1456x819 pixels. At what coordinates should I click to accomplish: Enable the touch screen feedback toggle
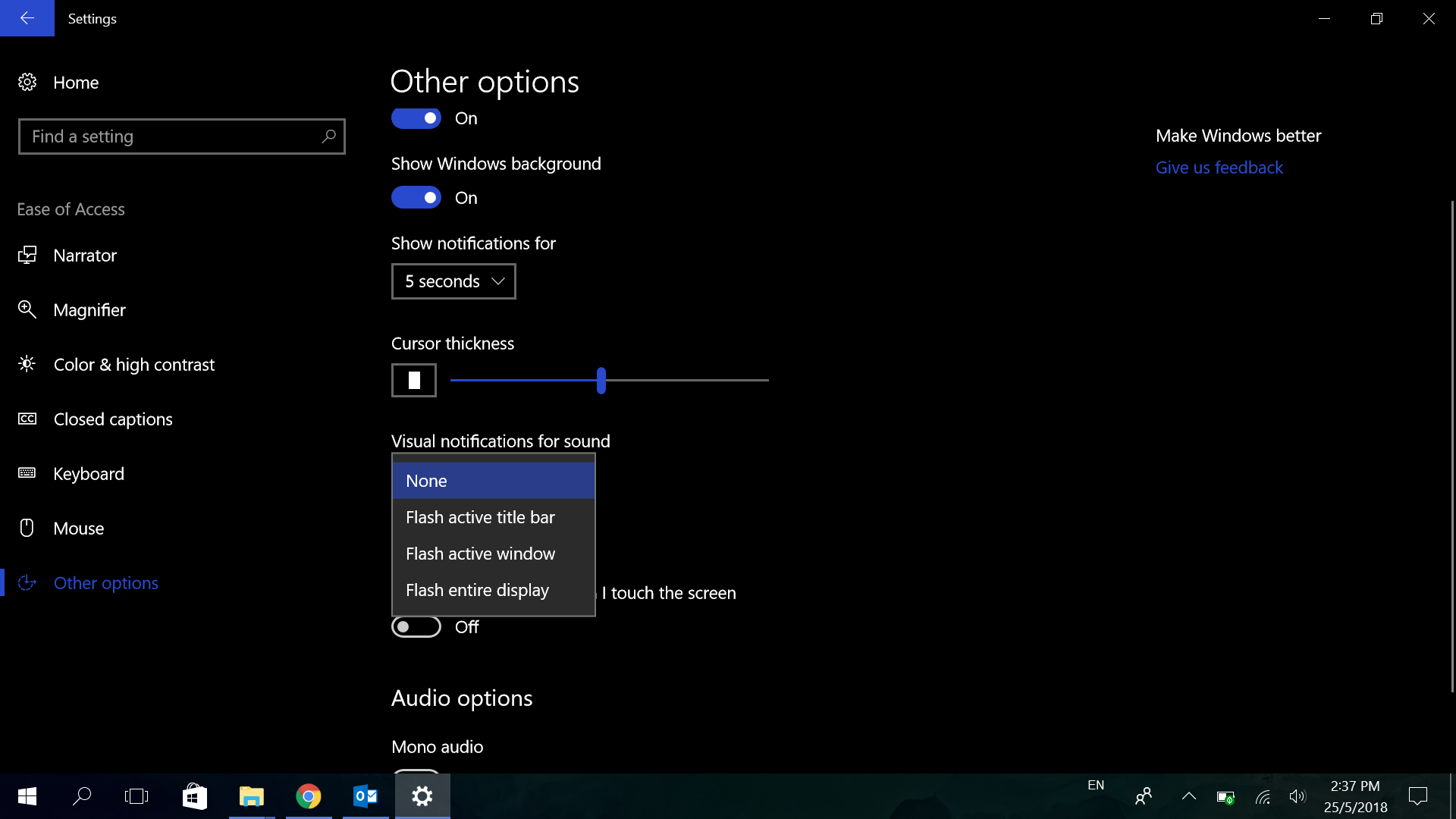416,627
